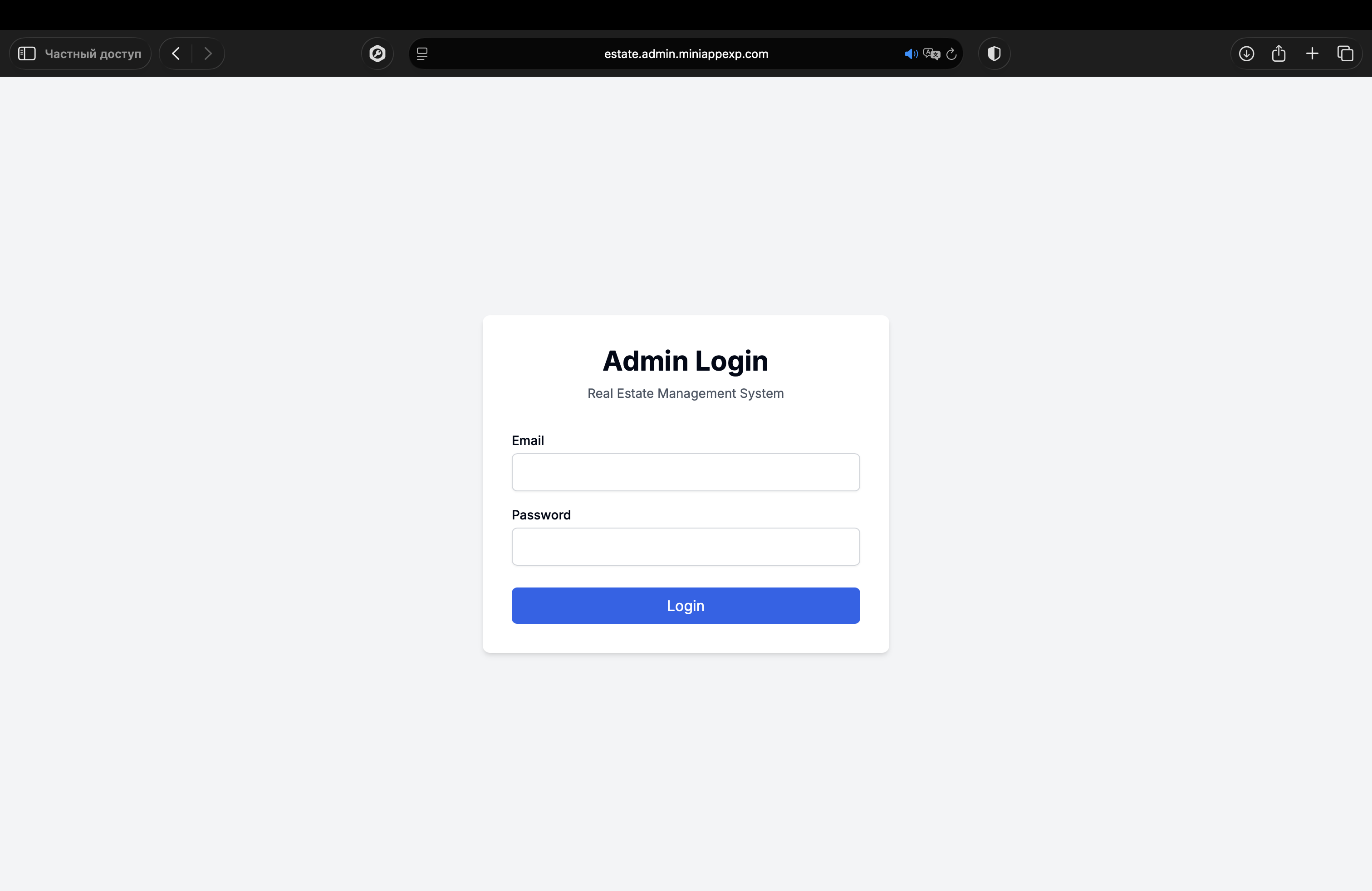The image size is (1372, 891).
Task: Open the round extension icon left of address bar
Action: click(x=377, y=54)
